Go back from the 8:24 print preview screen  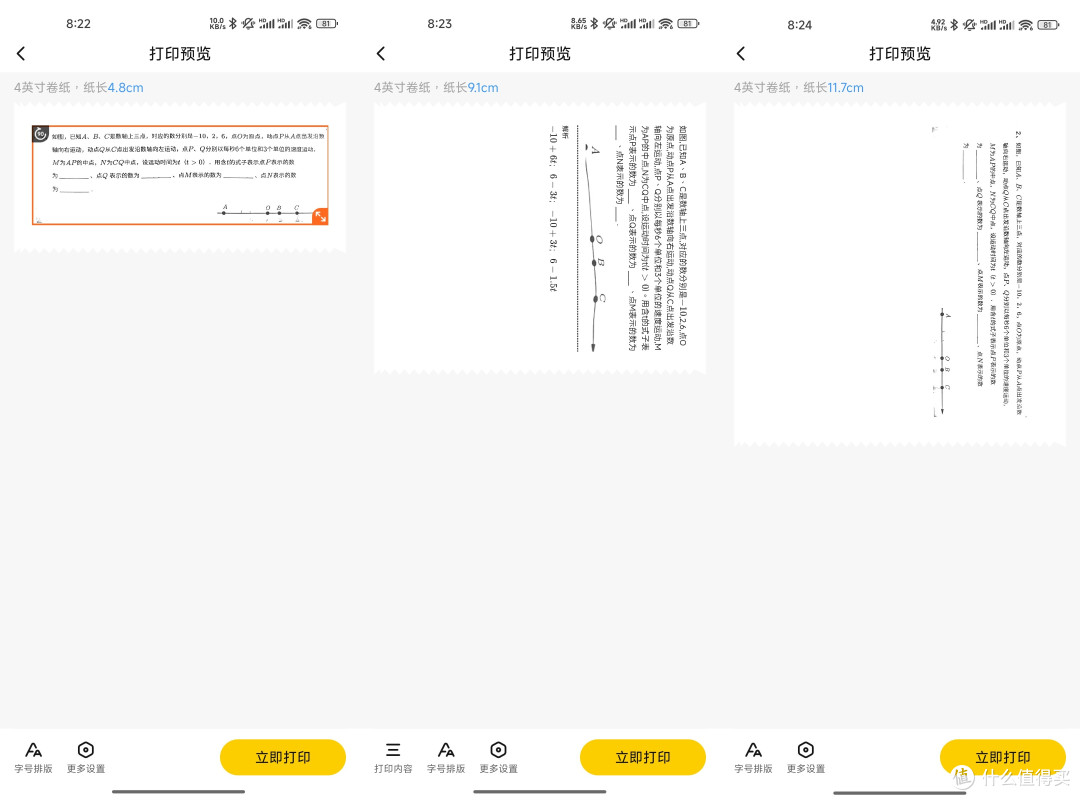[x=740, y=54]
